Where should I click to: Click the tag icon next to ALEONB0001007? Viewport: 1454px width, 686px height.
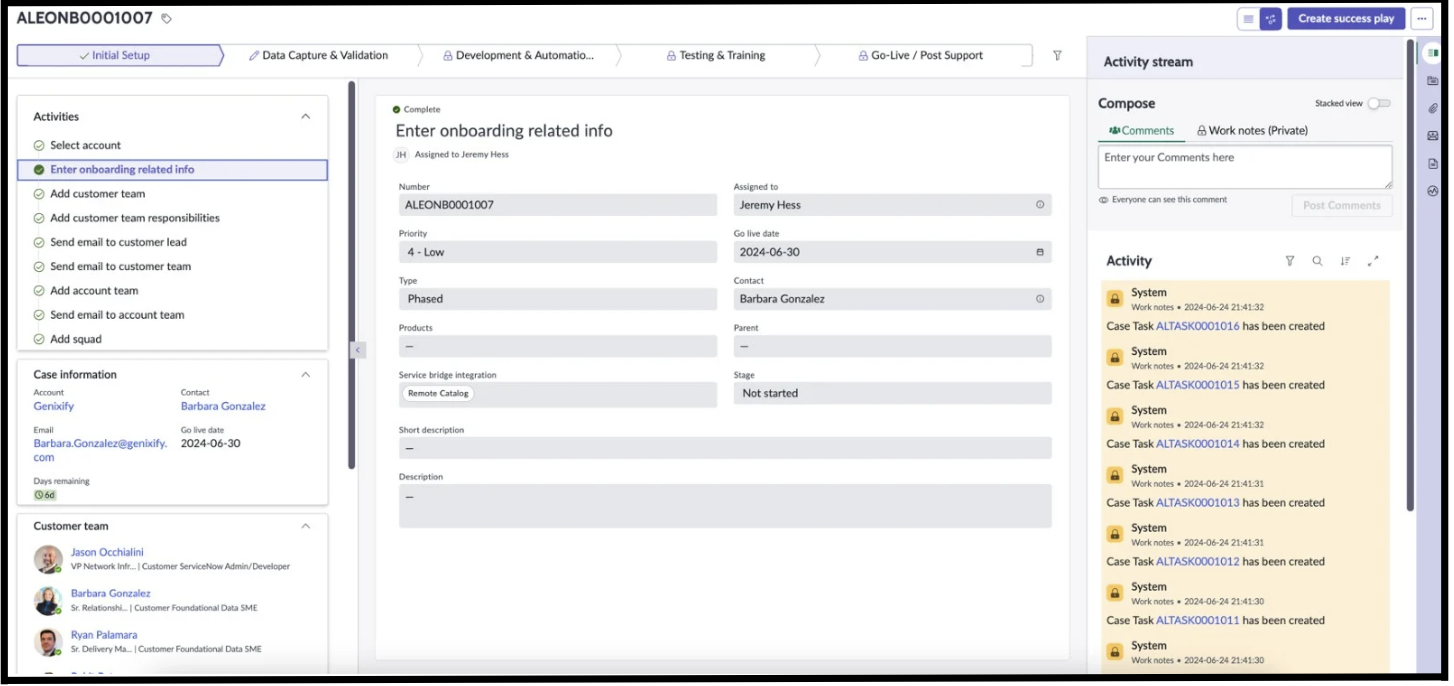(167, 17)
